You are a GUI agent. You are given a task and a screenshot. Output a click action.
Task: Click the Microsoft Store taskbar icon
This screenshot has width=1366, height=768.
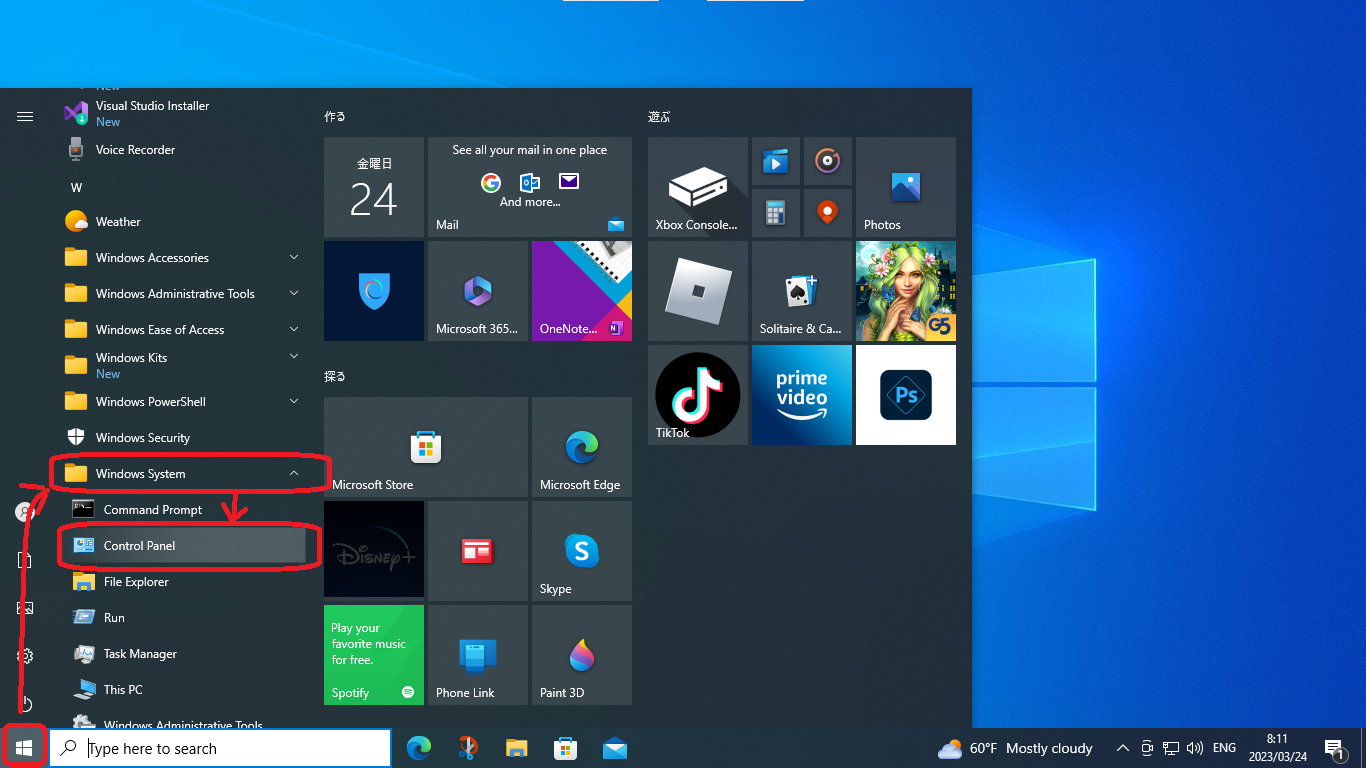tap(565, 748)
